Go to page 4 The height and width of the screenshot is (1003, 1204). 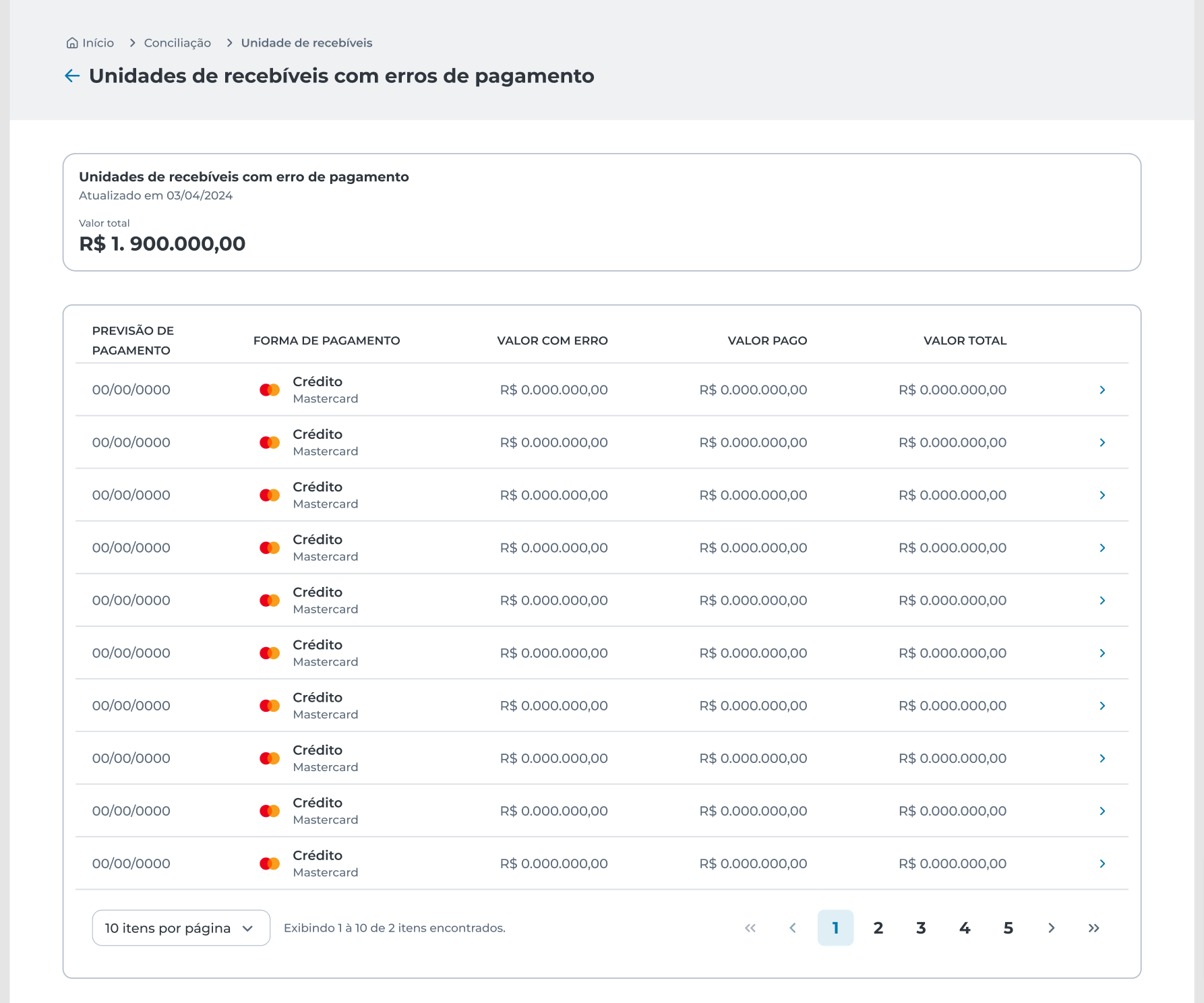[x=965, y=928]
